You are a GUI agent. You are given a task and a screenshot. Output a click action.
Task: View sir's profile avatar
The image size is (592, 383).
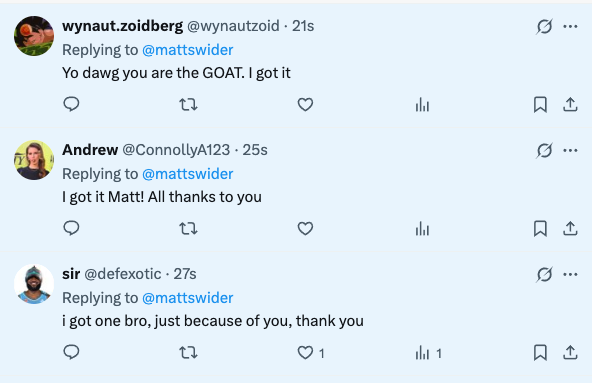(x=34, y=284)
